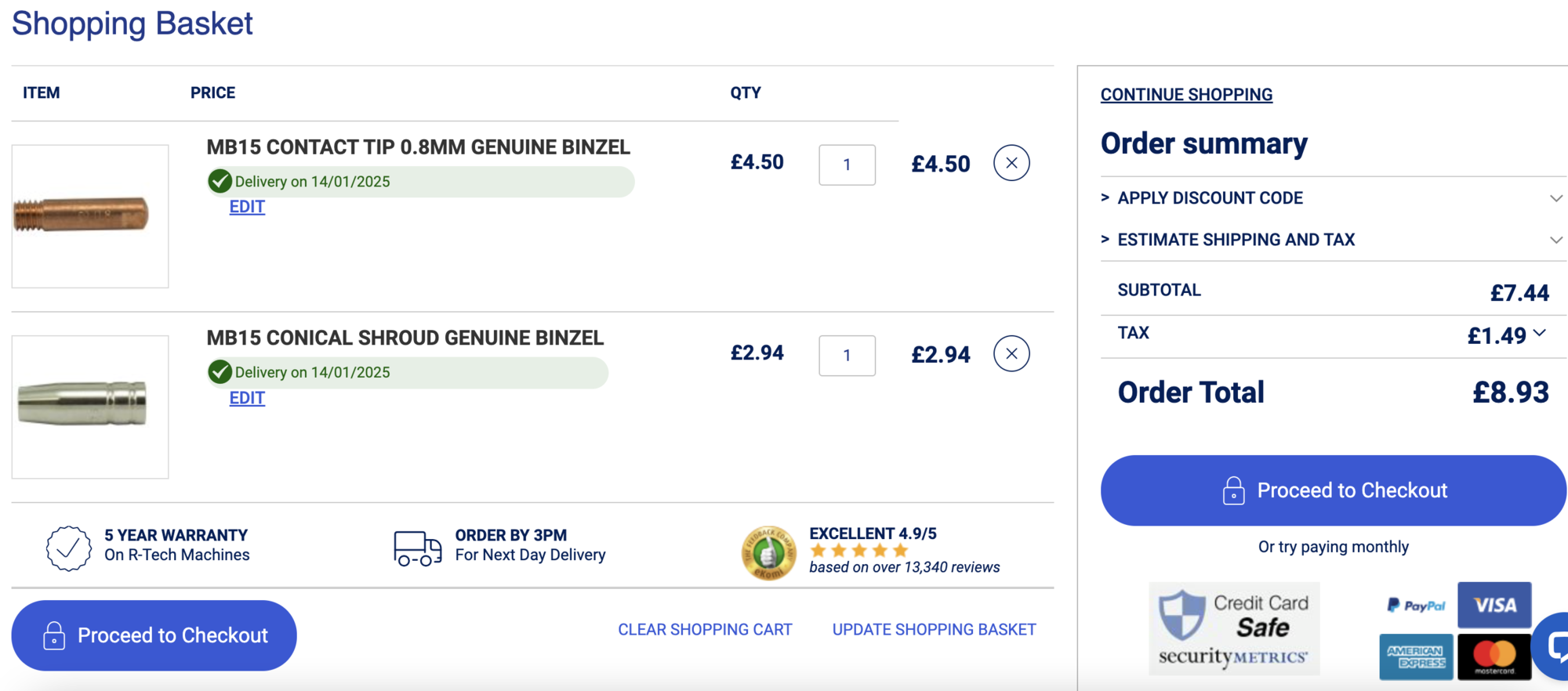The image size is (1568, 691).
Task: Remove the MB15 Conical Shroud item
Action: (x=1011, y=354)
